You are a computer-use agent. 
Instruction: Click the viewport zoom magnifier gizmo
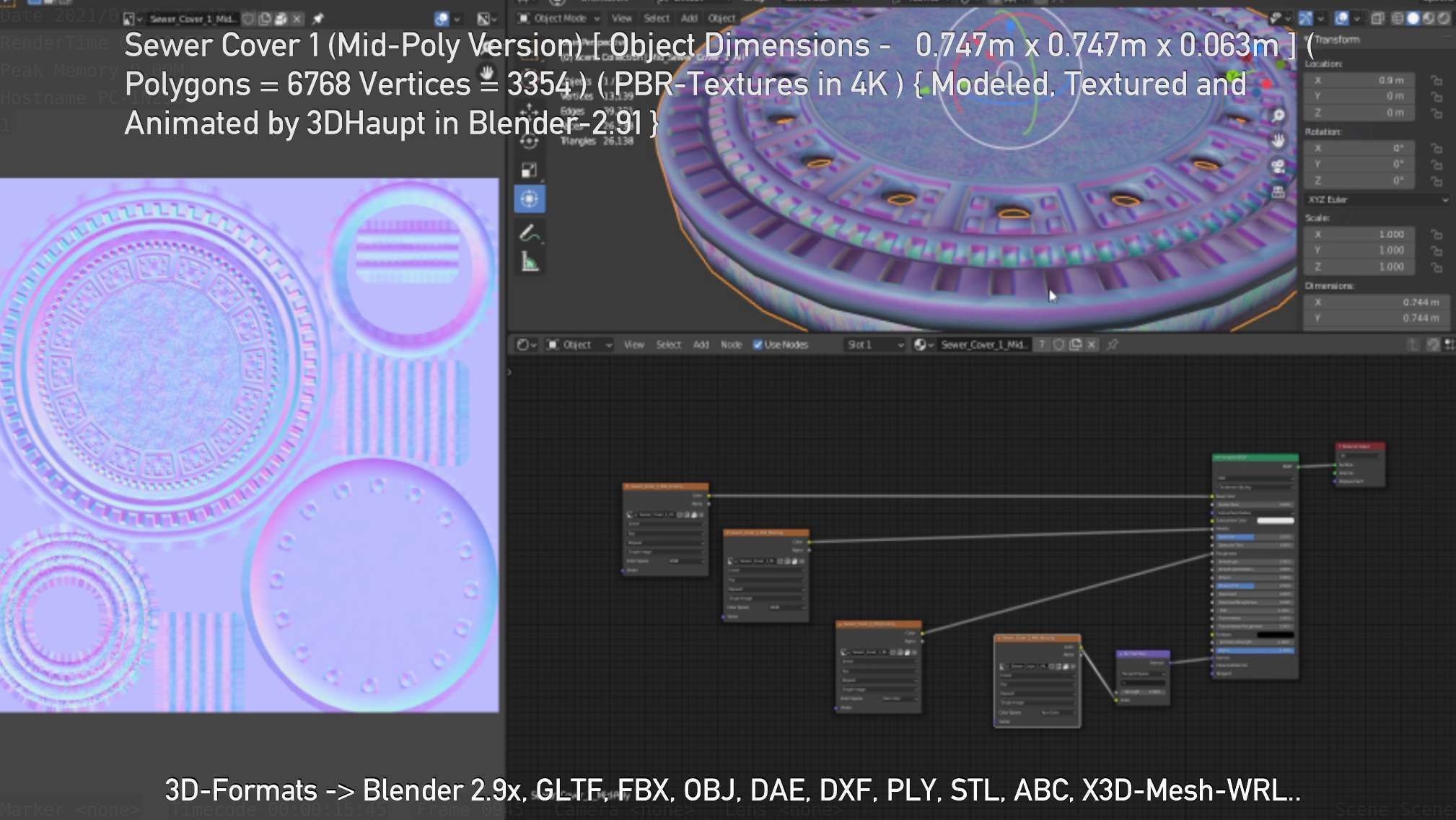pos(1278,115)
